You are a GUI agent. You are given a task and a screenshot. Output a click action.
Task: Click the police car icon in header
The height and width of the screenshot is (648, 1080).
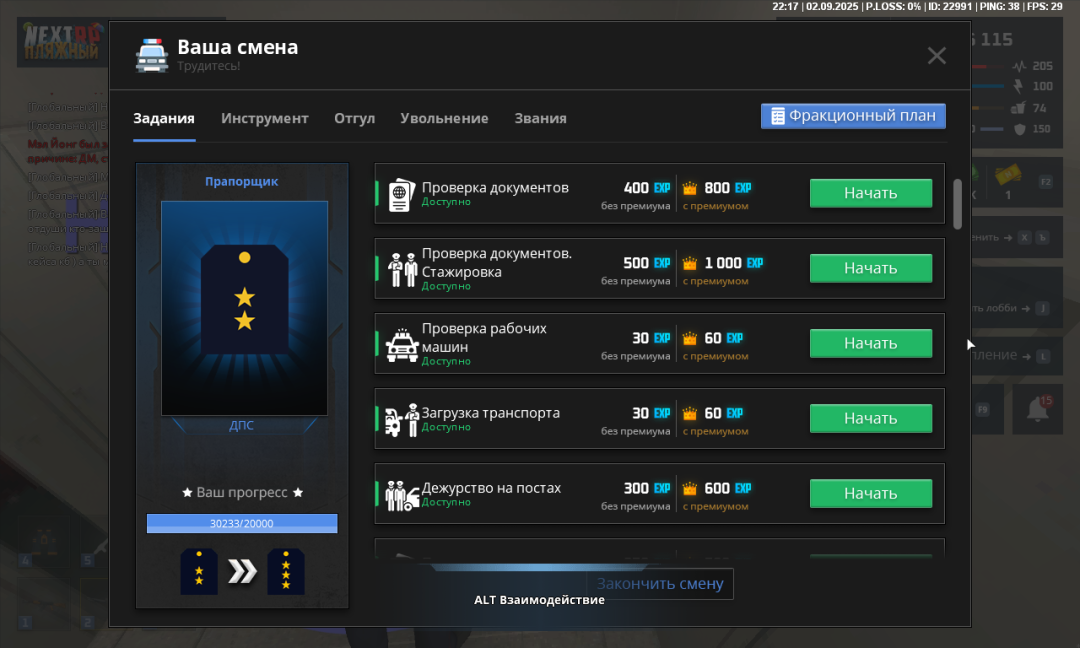click(x=152, y=56)
